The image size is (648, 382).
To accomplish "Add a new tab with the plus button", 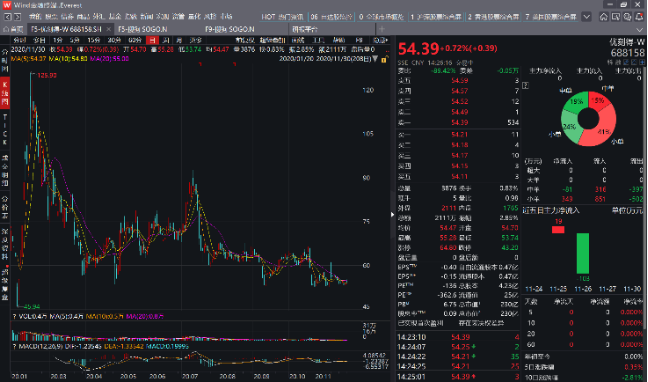I will [382, 29].
